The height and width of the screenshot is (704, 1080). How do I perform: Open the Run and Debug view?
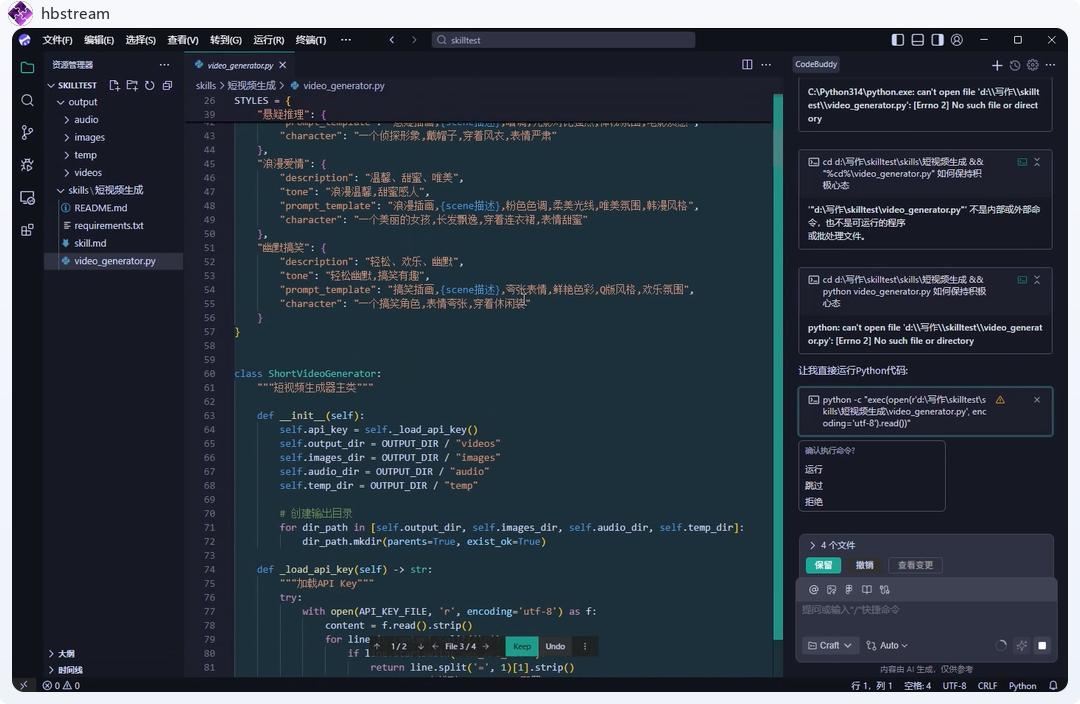point(28,165)
